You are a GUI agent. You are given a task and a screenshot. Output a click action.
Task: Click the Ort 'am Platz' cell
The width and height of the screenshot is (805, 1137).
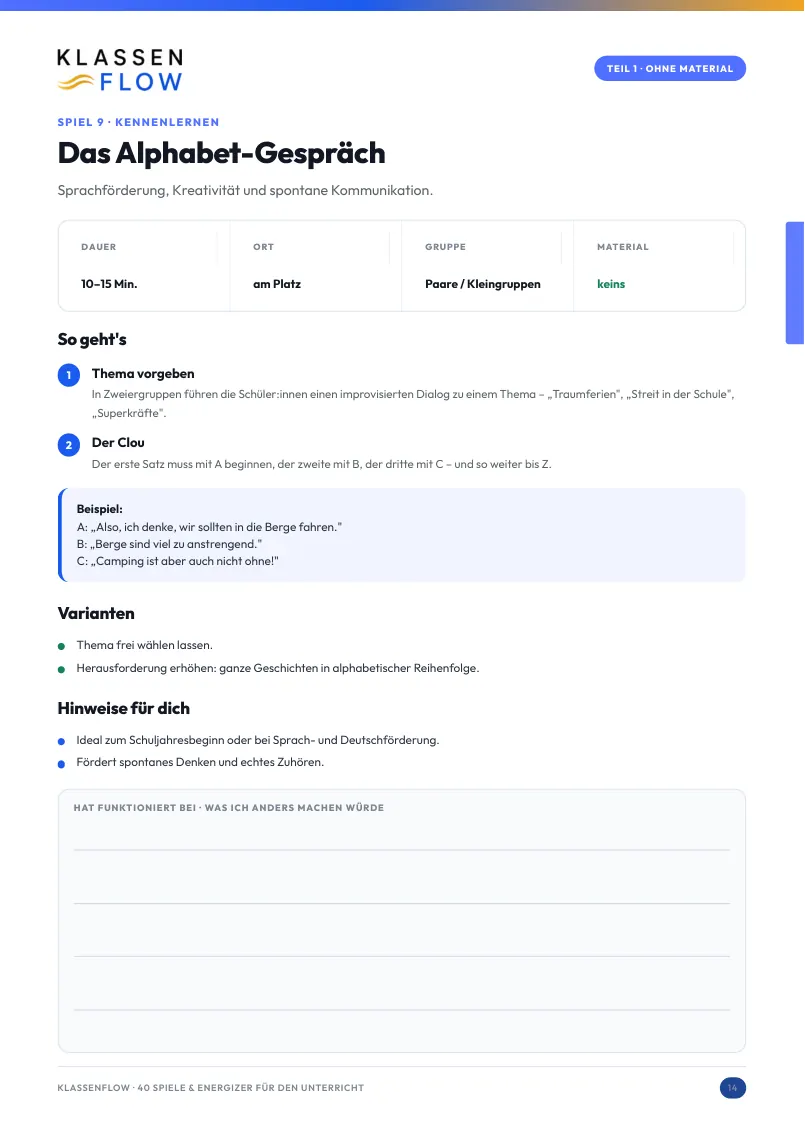315,266
